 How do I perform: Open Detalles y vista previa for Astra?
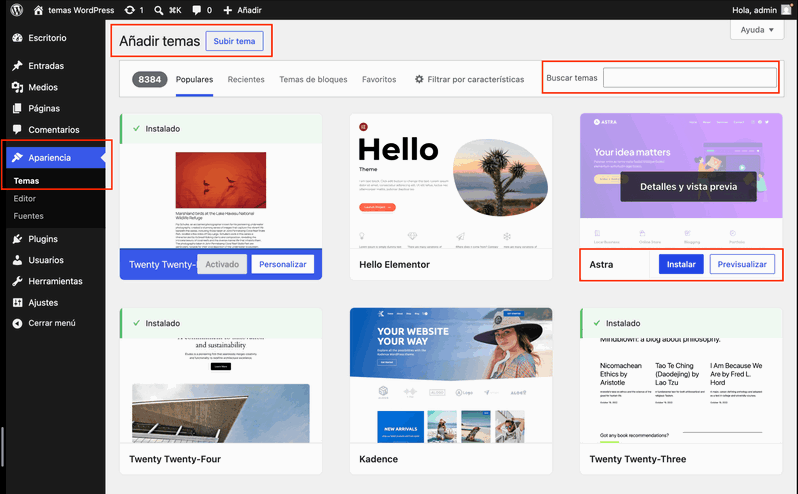click(x=688, y=186)
